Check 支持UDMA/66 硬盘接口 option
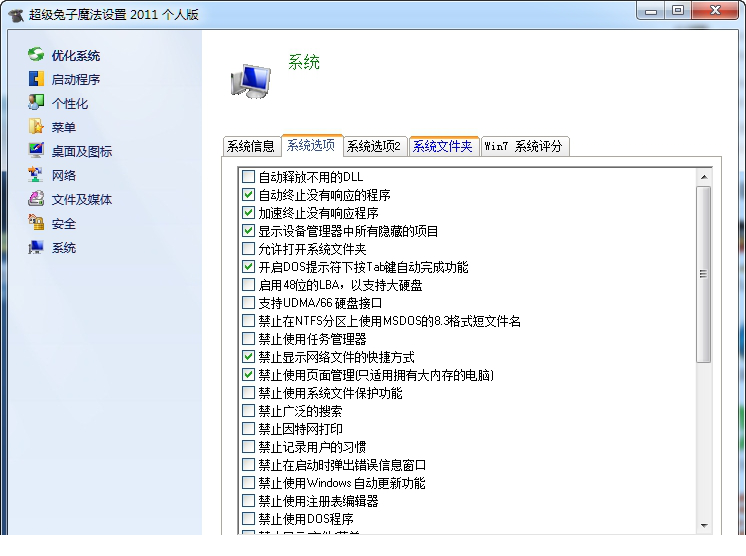The height and width of the screenshot is (556, 746). pyautogui.click(x=248, y=302)
